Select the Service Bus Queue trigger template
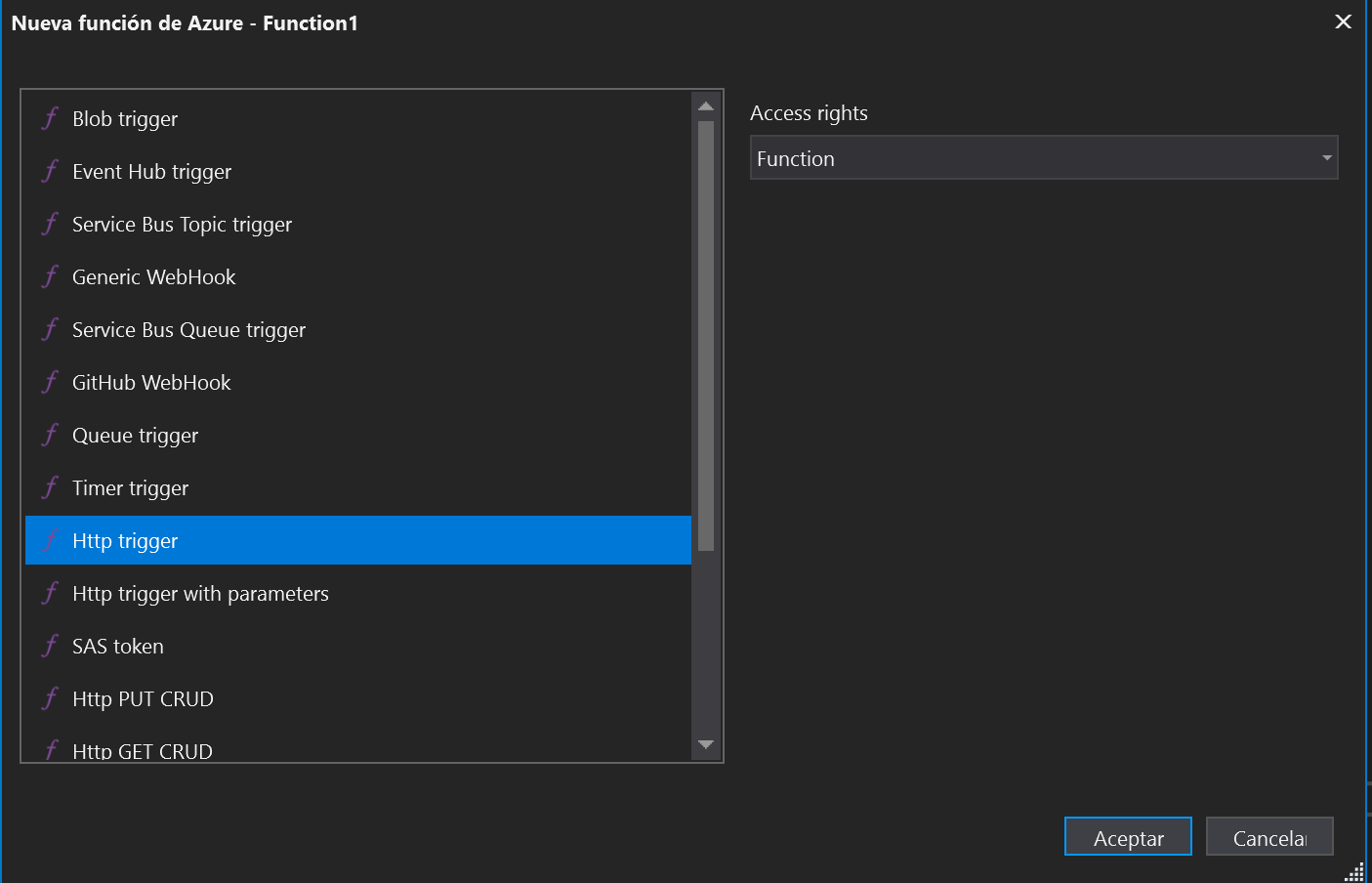The width and height of the screenshot is (1372, 883). [x=187, y=329]
